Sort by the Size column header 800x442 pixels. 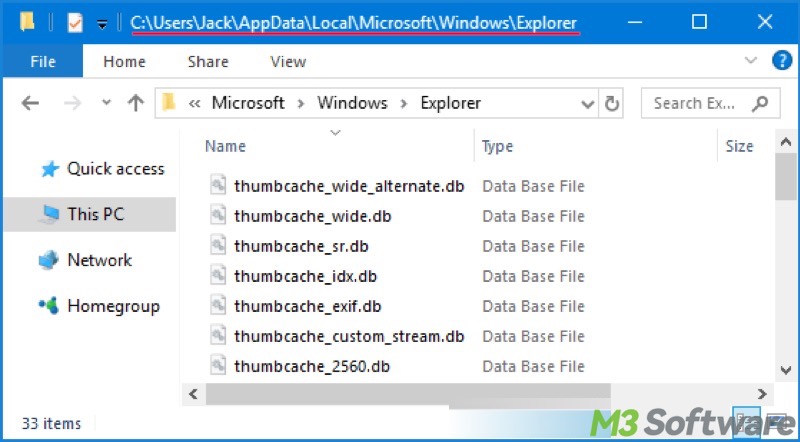[x=739, y=146]
